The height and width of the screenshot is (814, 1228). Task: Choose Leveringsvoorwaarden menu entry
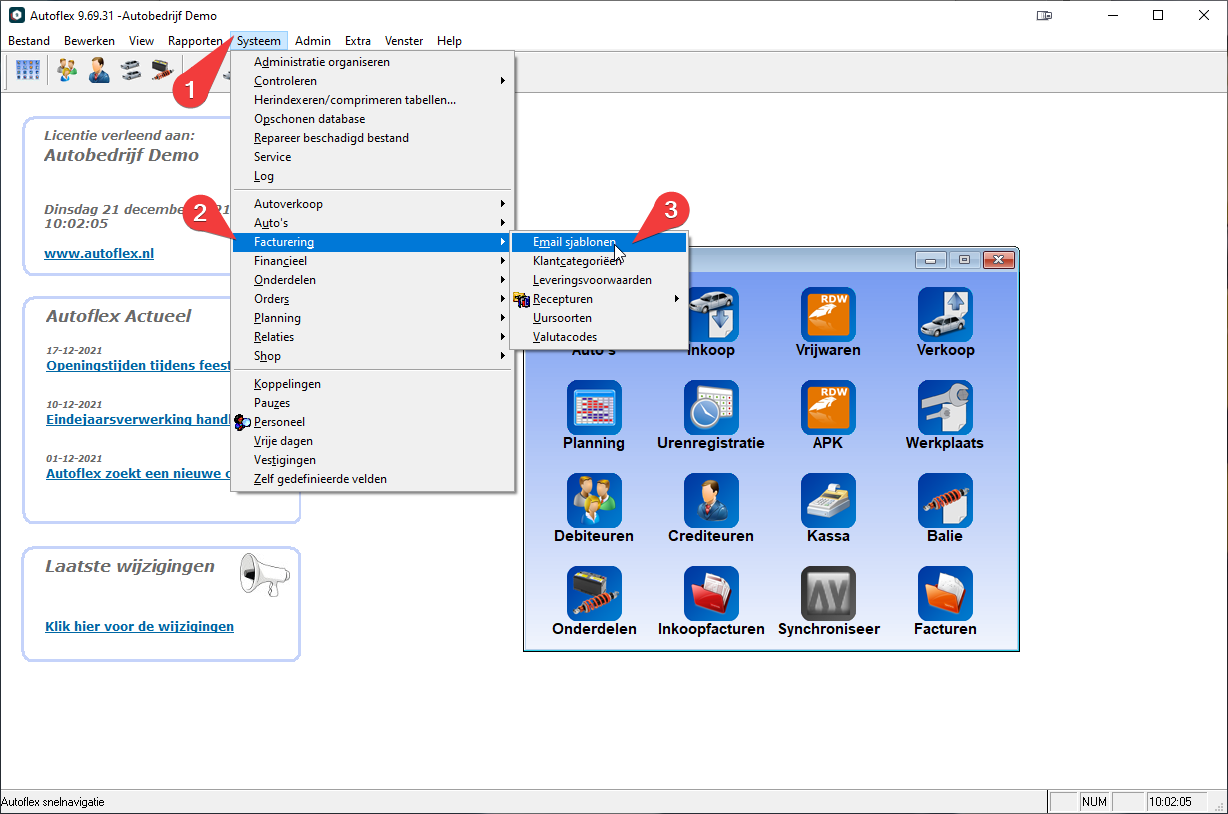pyautogui.click(x=598, y=280)
